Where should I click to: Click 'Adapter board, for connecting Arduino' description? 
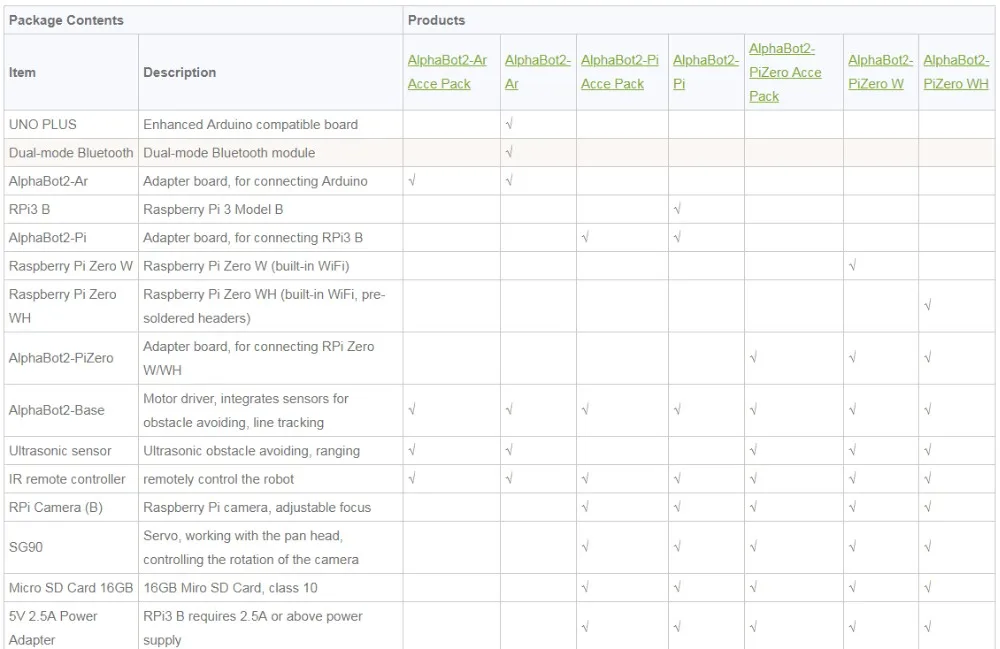pyautogui.click(x=255, y=181)
